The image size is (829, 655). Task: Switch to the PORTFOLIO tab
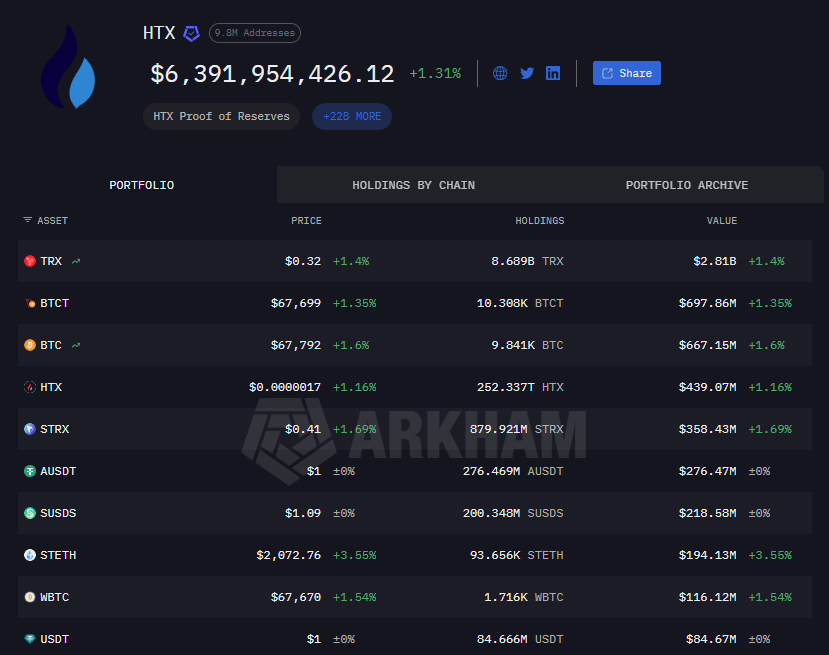coord(141,185)
